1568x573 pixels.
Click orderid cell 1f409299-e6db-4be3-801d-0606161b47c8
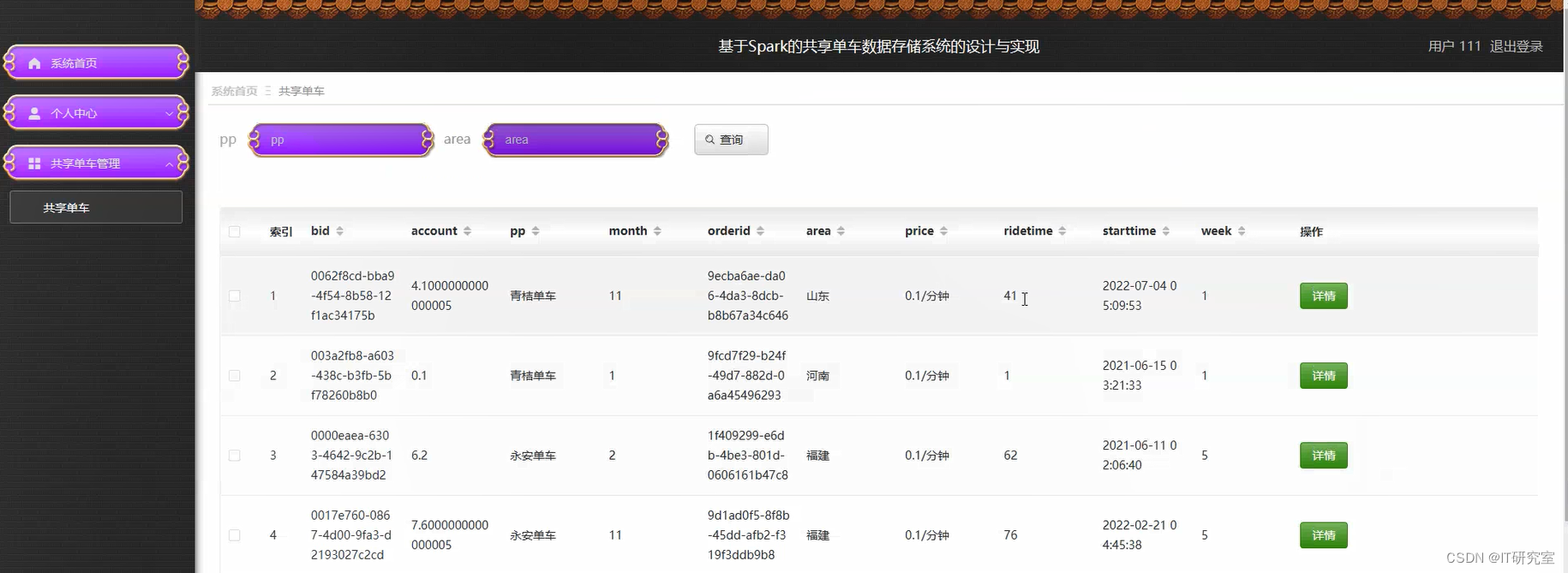pyautogui.click(x=748, y=456)
